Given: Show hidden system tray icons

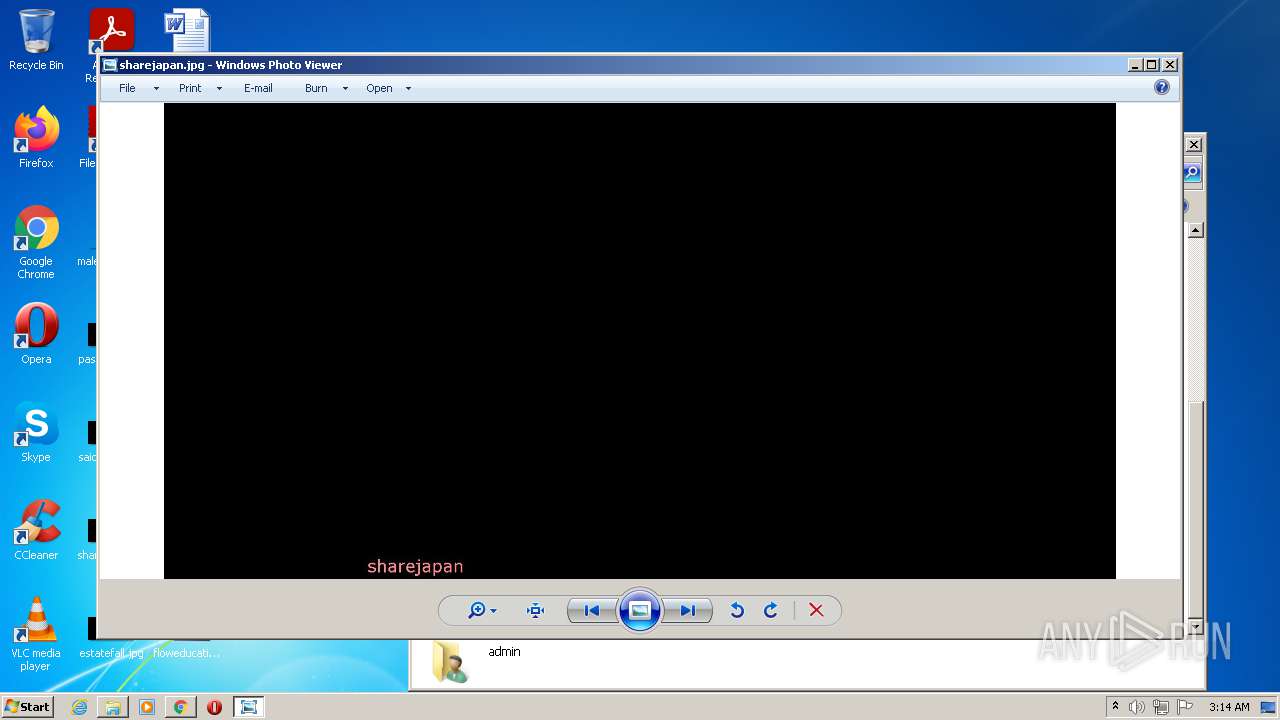Looking at the screenshot, I should click(1115, 707).
